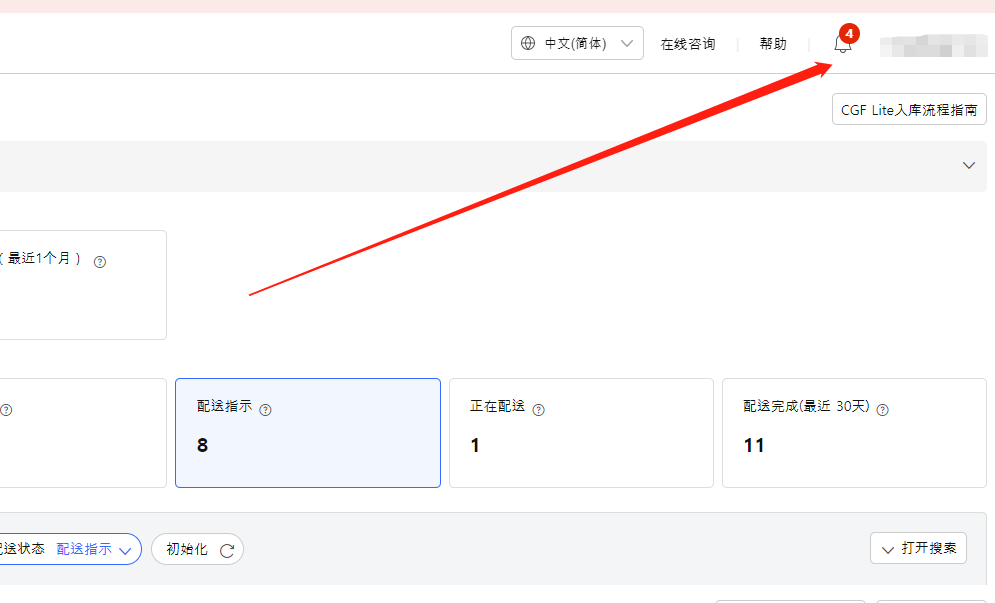Click the help icon on the 配送指示 card
The image size is (995, 603).
point(265,409)
